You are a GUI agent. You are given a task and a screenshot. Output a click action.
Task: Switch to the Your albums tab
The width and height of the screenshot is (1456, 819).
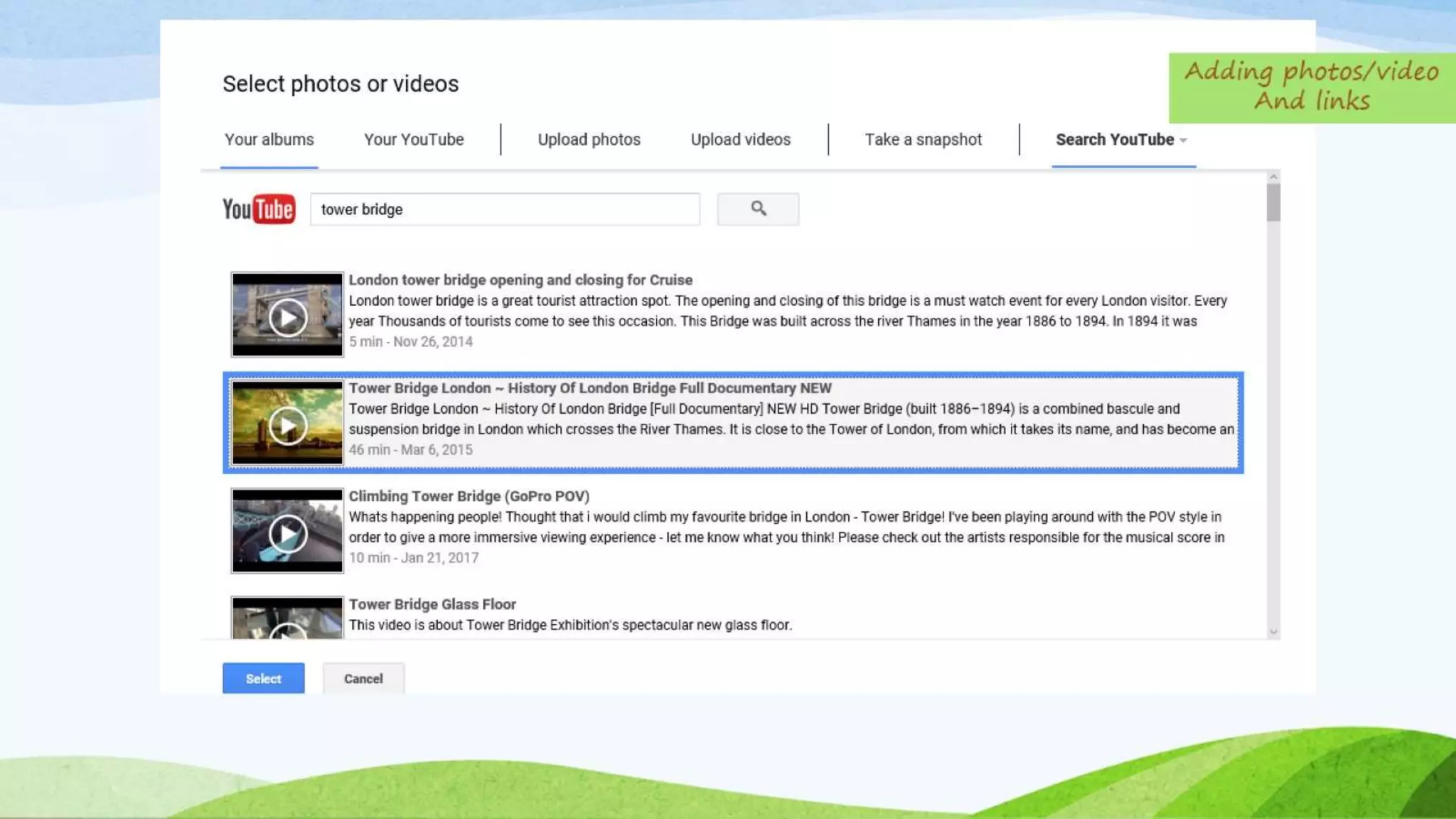(x=269, y=139)
